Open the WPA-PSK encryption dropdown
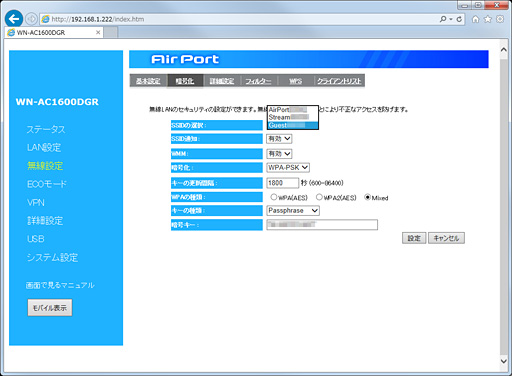The width and height of the screenshot is (512, 376). 288,167
